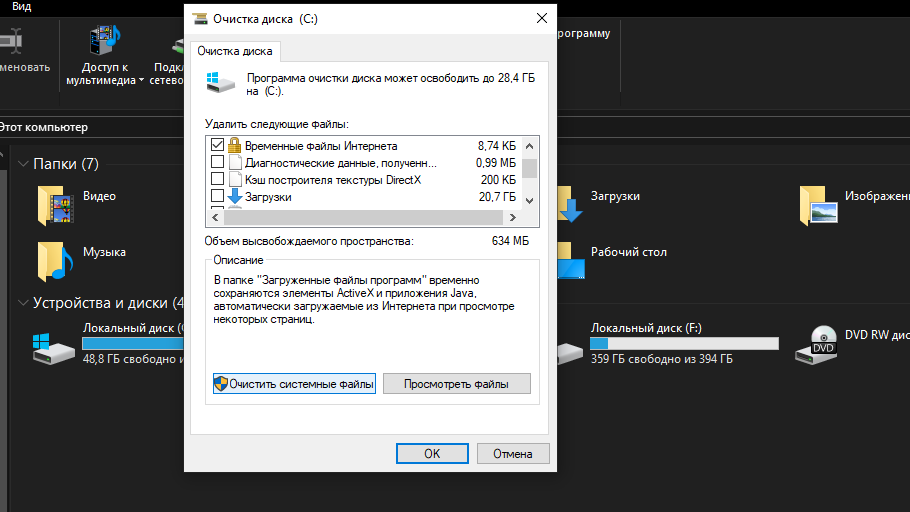910x512 pixels.
Task: Select Локальный диск (F:) drive icon
Action: [570, 352]
